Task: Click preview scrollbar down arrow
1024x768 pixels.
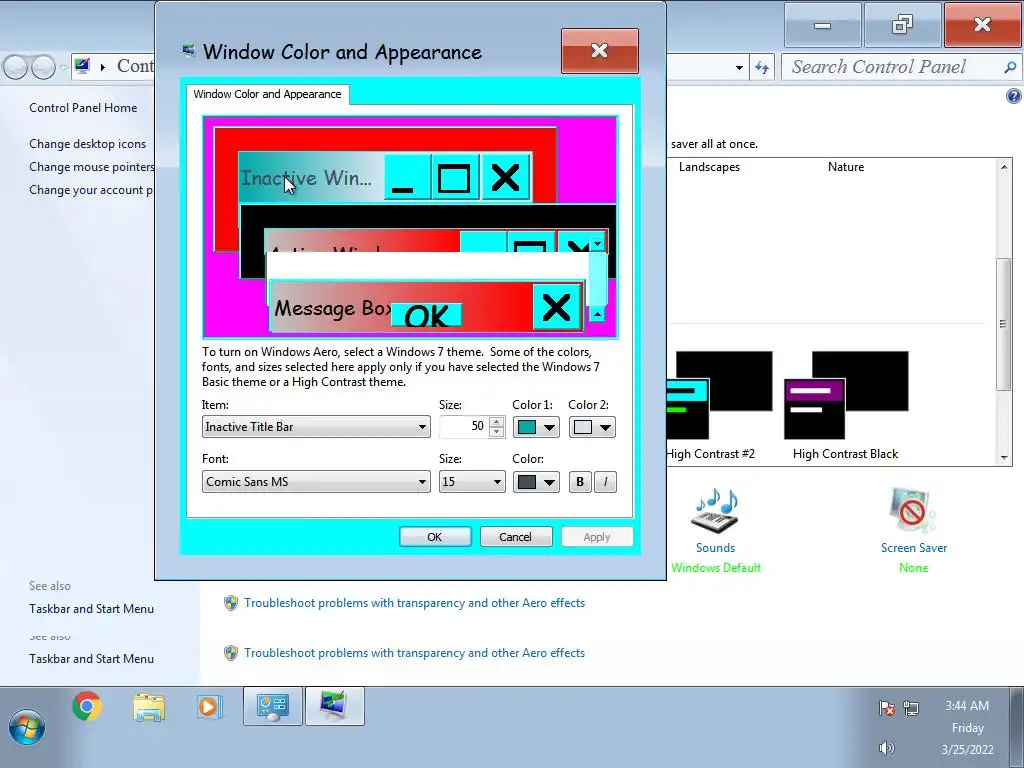Action: click(x=598, y=244)
